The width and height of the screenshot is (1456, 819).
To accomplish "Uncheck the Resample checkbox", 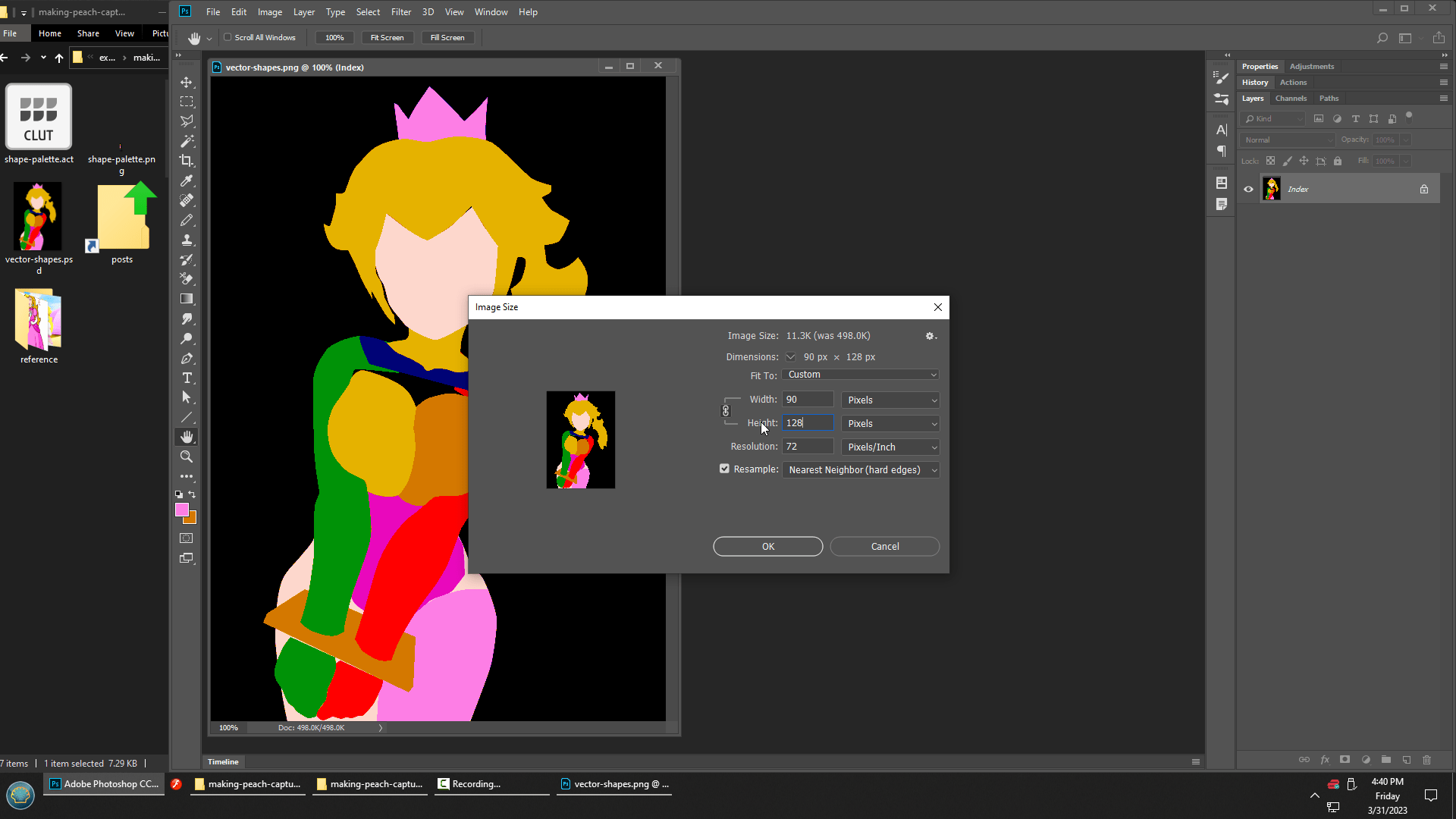I will coord(724,469).
